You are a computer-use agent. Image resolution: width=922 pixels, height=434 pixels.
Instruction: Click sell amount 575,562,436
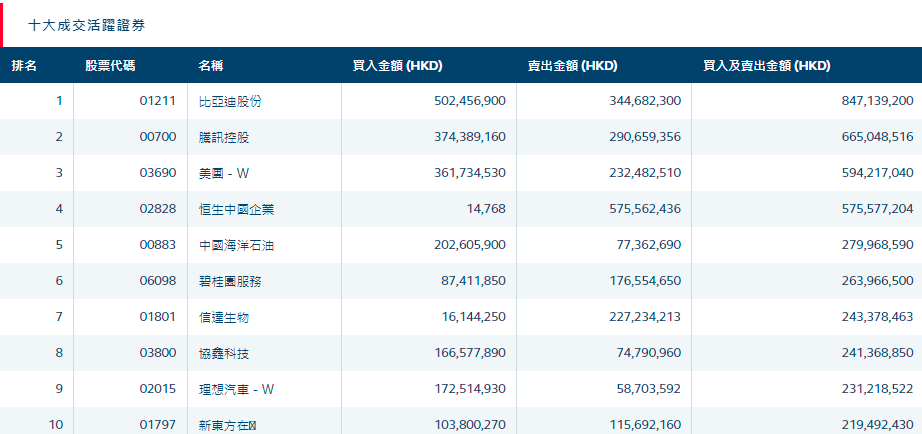point(645,209)
